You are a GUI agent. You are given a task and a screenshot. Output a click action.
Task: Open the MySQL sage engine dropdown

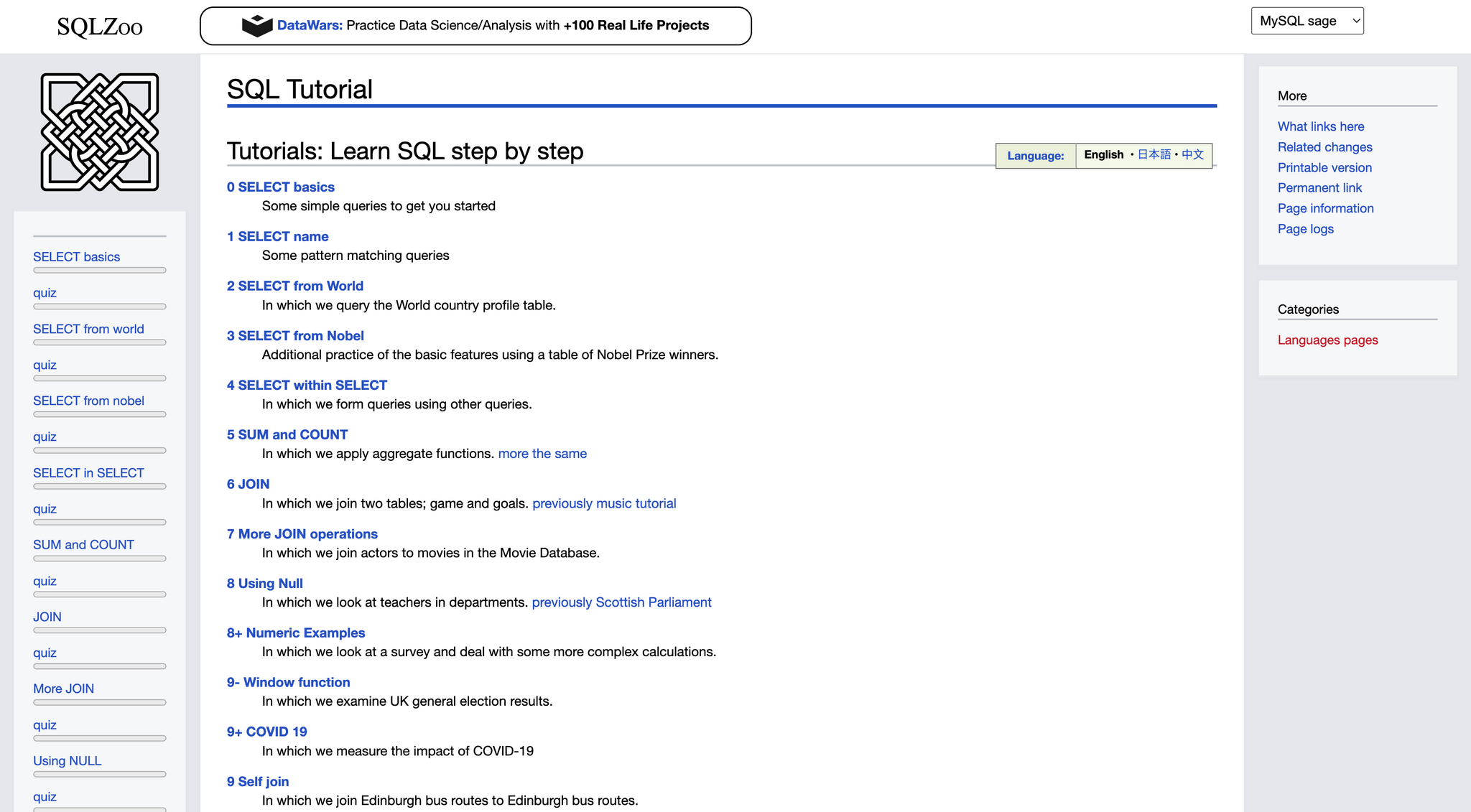pos(1307,21)
